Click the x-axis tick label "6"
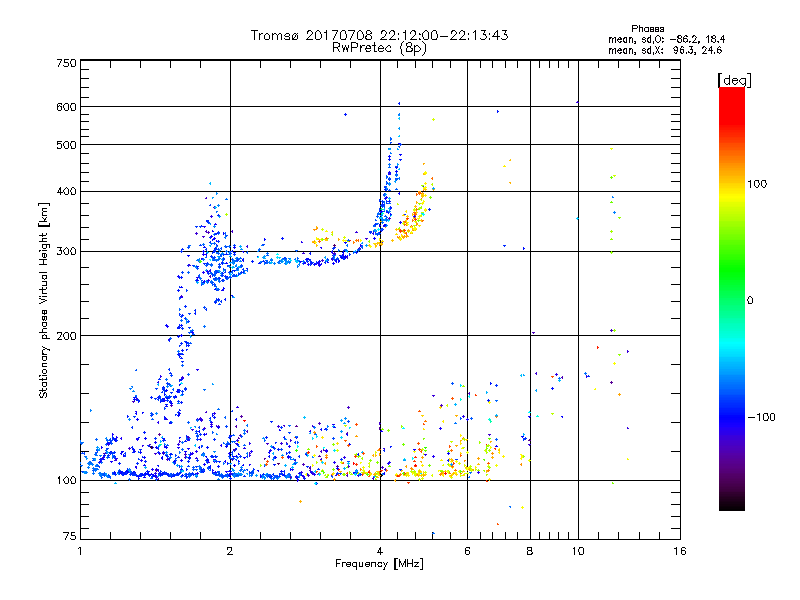 click(467, 551)
